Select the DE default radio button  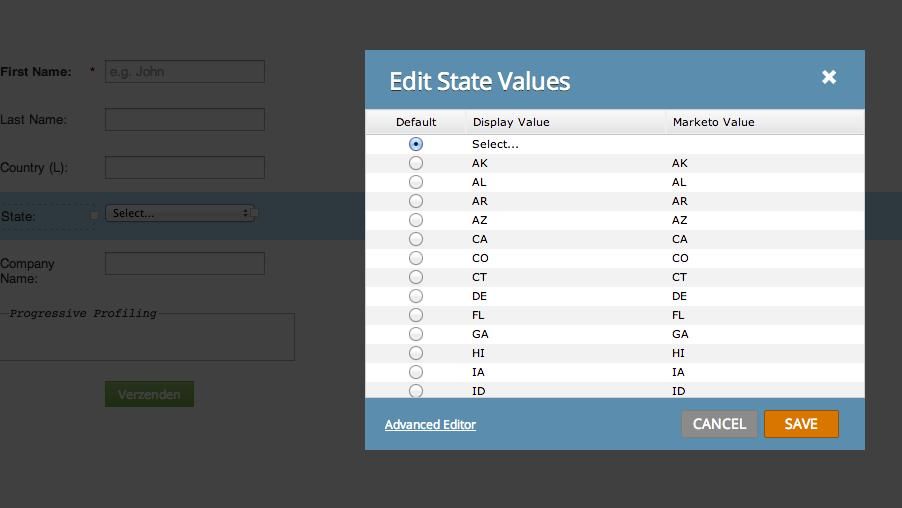coord(416,296)
